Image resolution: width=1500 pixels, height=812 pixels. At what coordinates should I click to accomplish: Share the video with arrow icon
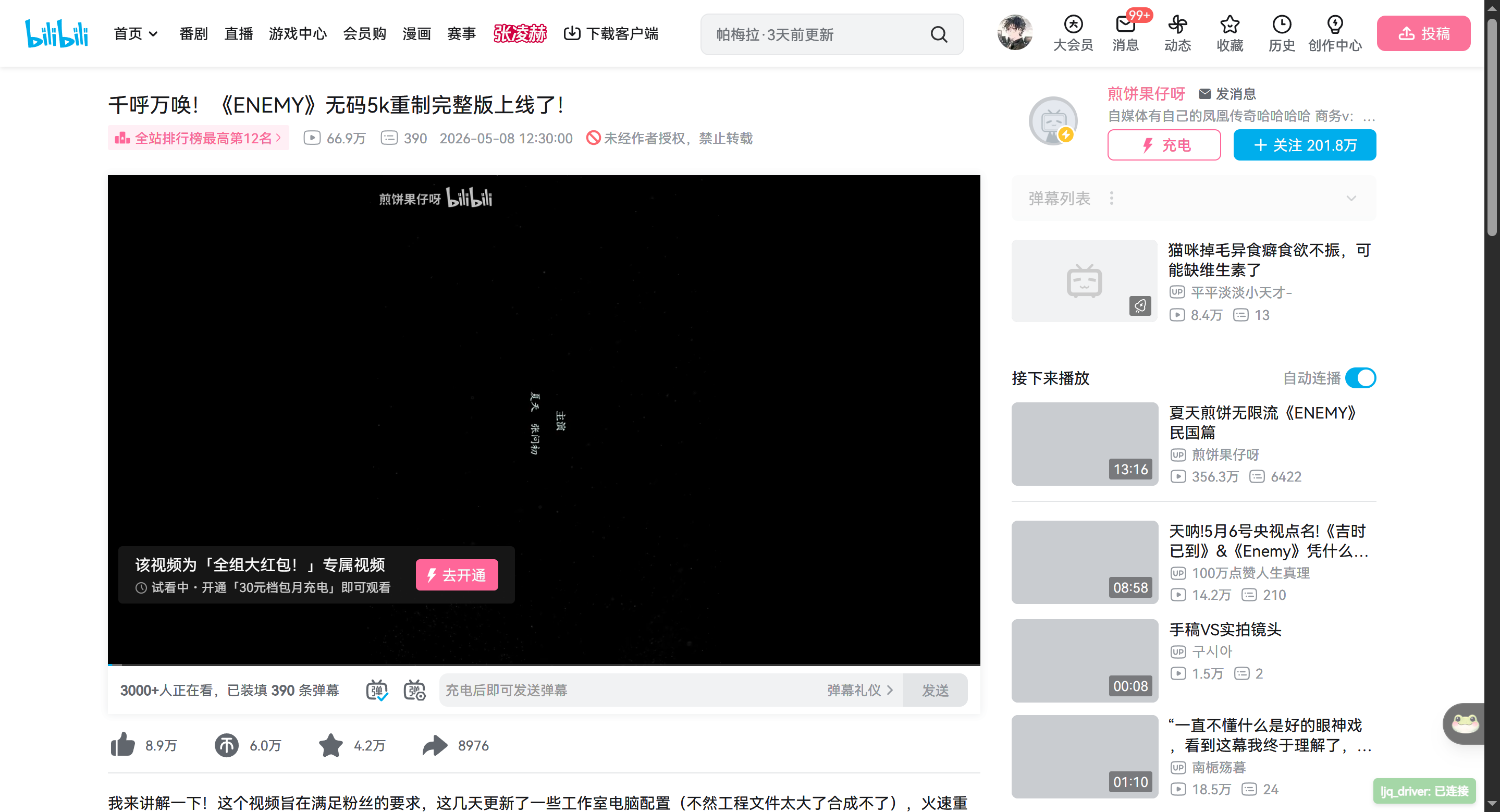435,745
